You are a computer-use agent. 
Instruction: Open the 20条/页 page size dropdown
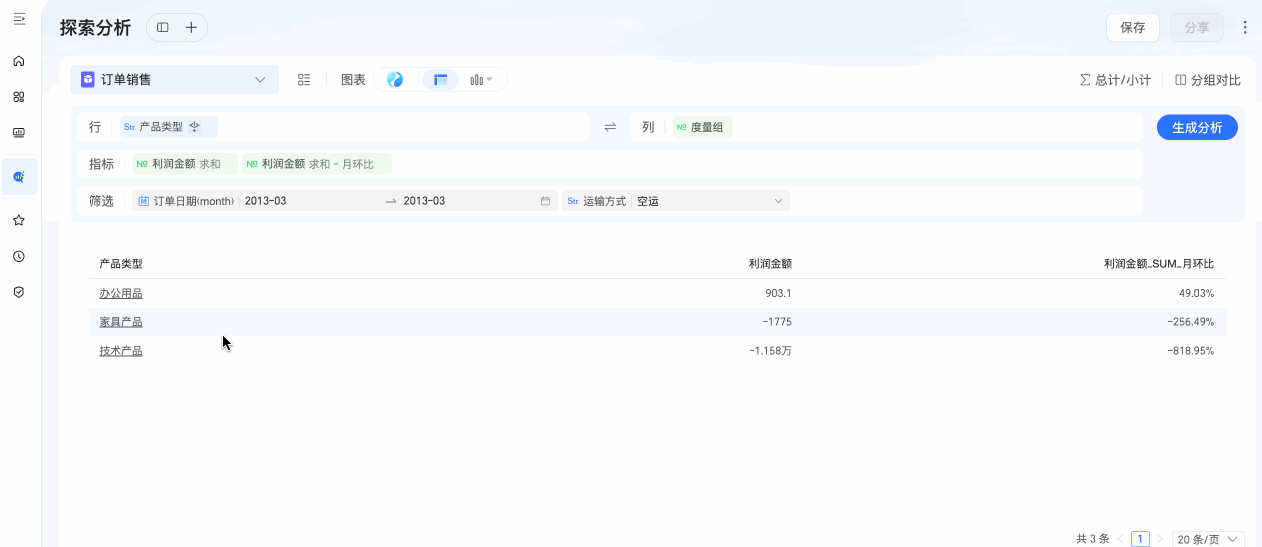[x=1208, y=539]
